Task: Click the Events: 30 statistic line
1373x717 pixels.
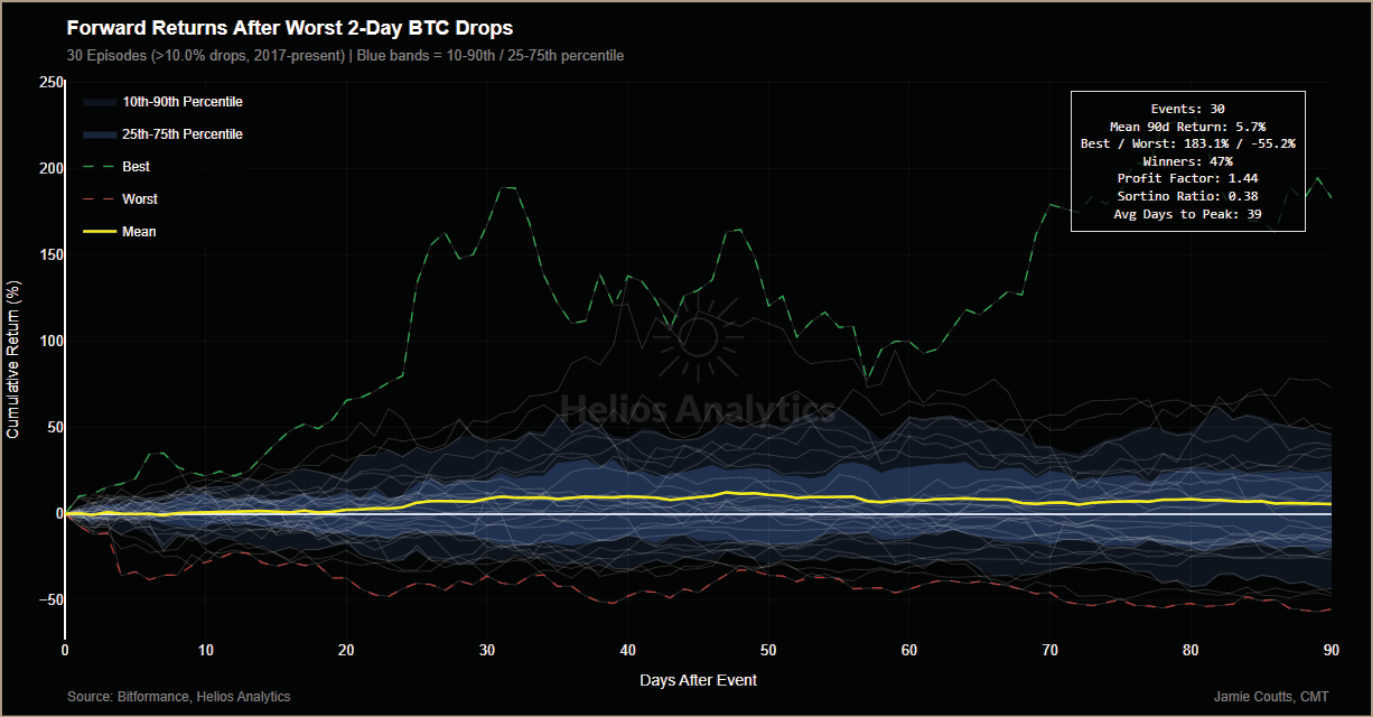Action: (1188, 109)
